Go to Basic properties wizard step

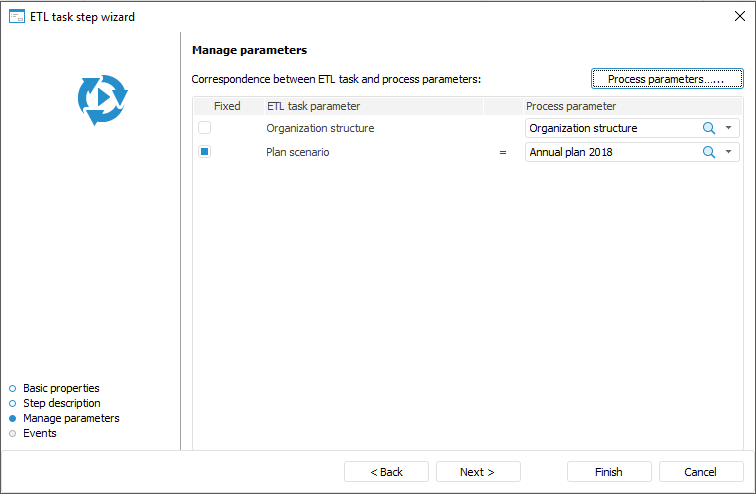[61, 388]
